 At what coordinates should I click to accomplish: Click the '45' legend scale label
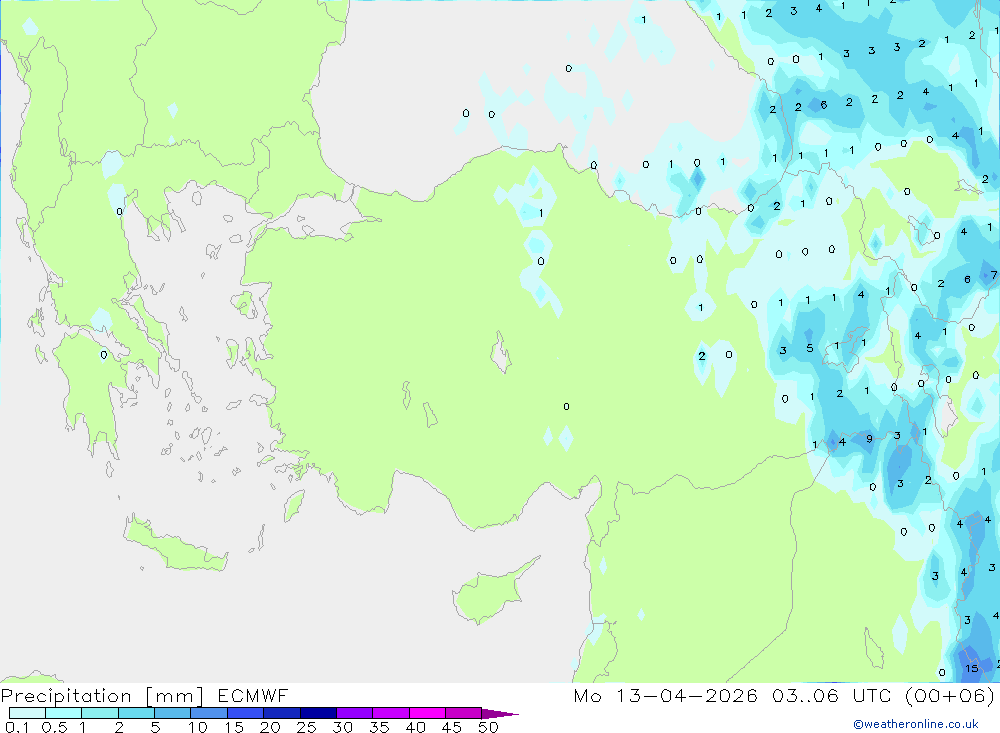tap(452, 727)
